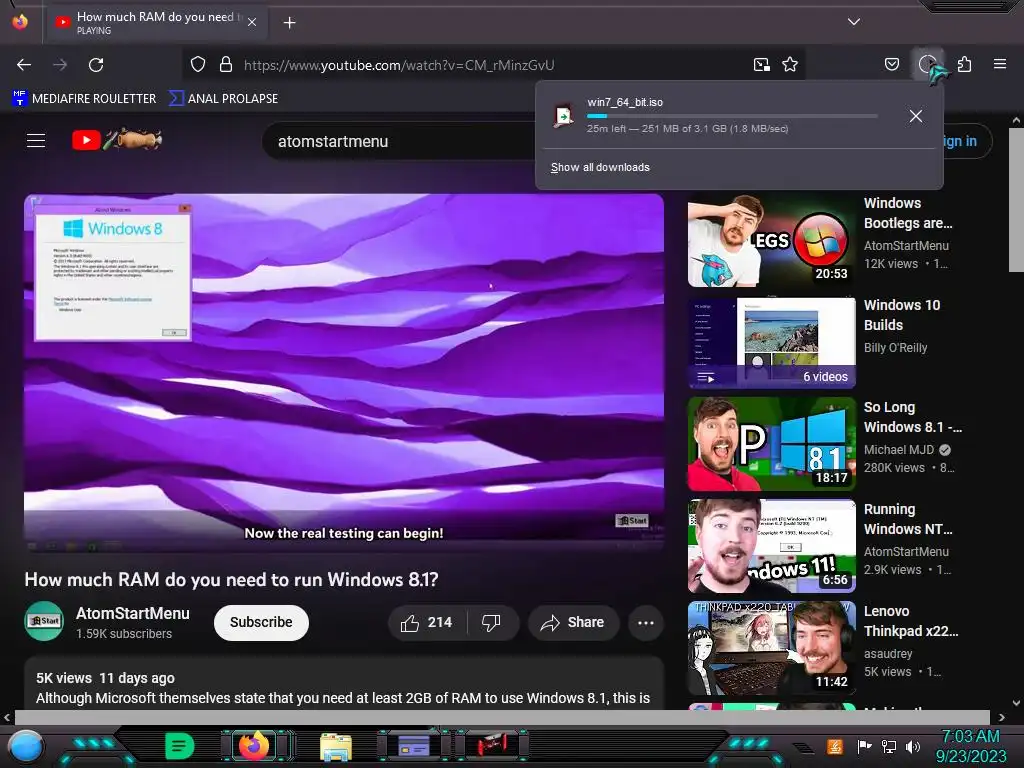
Task: Open the MEDIAFIRE ROULETTER bookmark
Action: coord(84,99)
